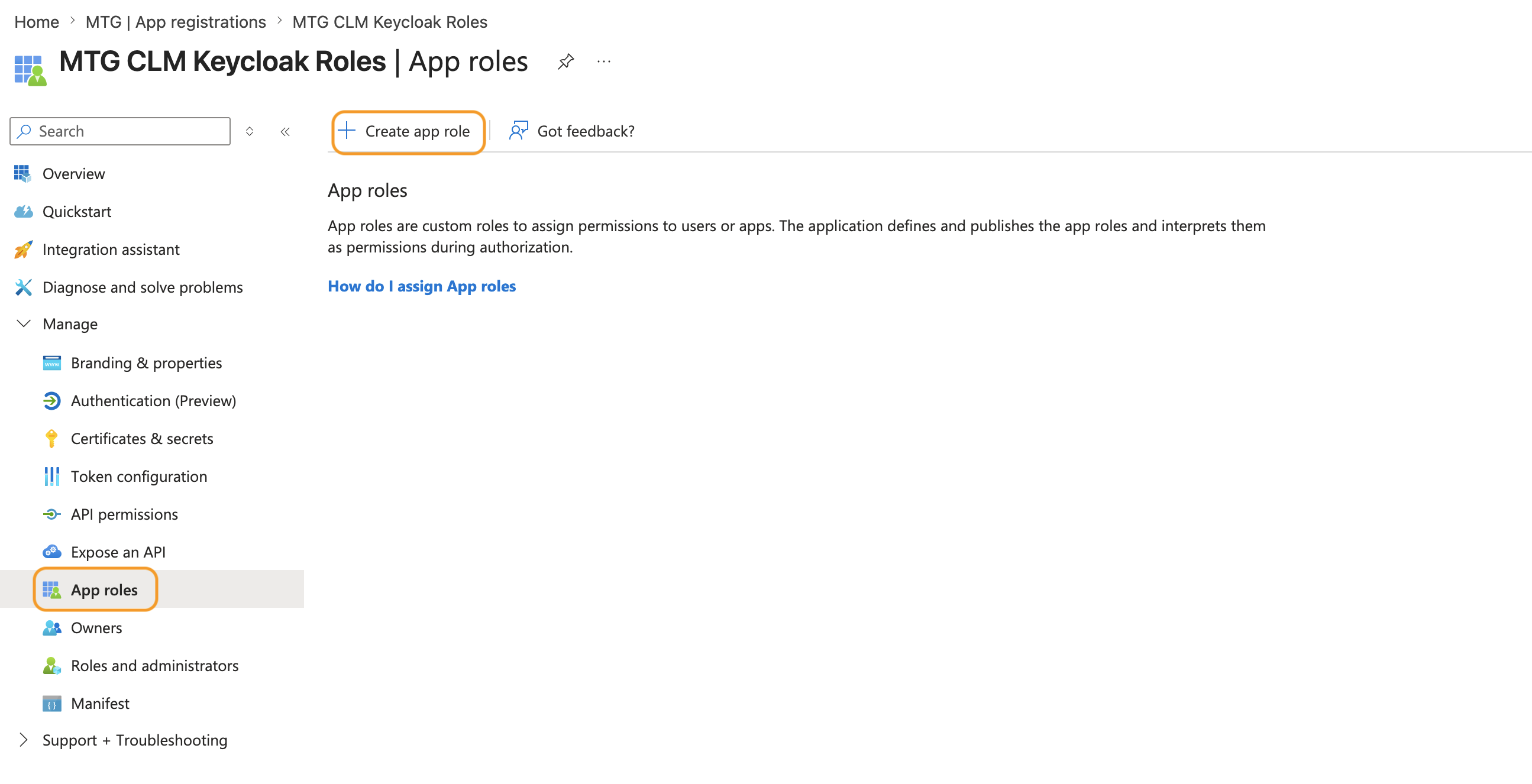1532x784 pixels.
Task: Click the Diagnose and solve problems wrench icon
Action: pyautogui.click(x=23, y=287)
